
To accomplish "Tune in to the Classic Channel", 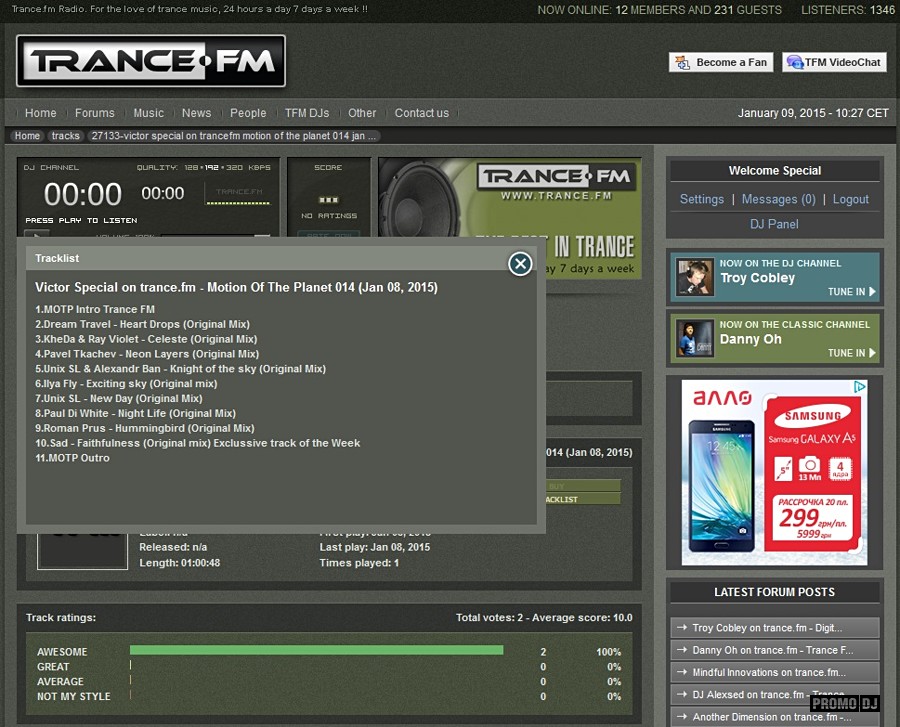I will click(x=851, y=353).
